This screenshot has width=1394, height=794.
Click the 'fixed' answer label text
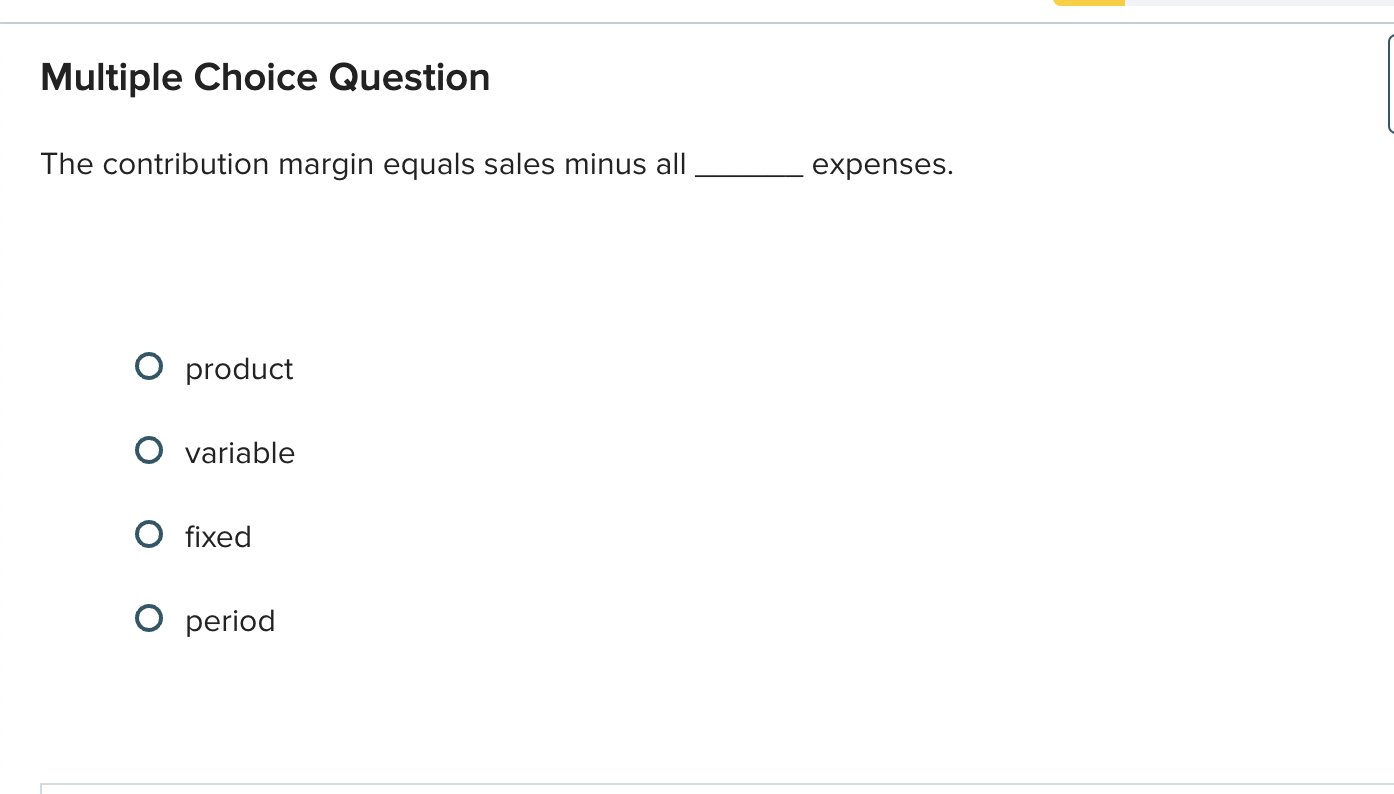coord(218,537)
